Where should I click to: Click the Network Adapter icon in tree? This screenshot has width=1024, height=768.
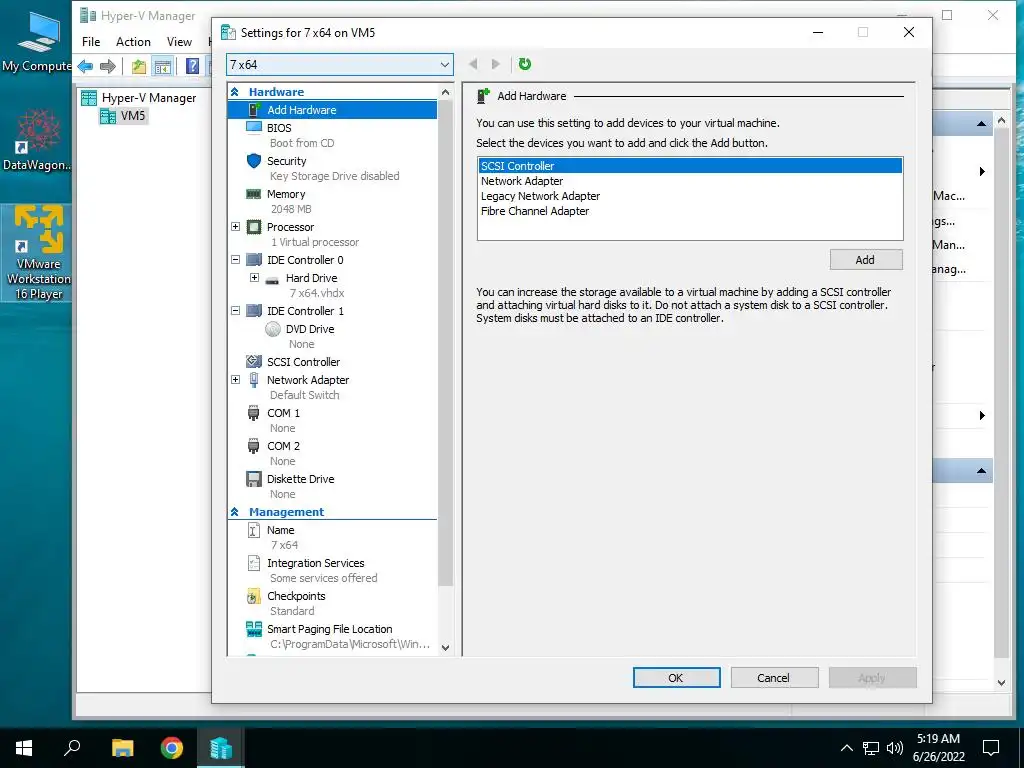point(254,380)
